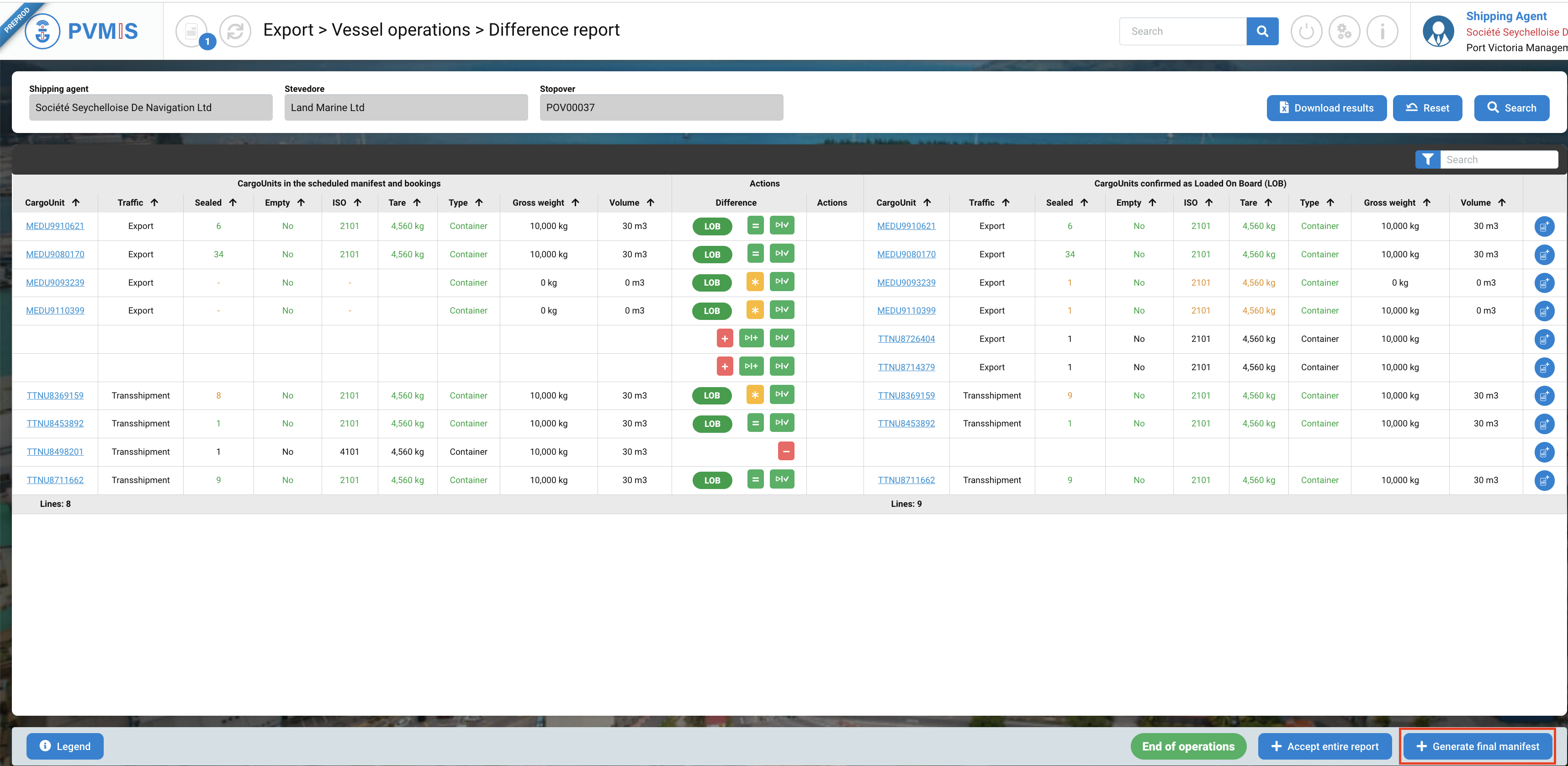Click the red minus icon for TTNU8498201
Image resolution: width=1568 pixels, height=766 pixels.
[786, 451]
